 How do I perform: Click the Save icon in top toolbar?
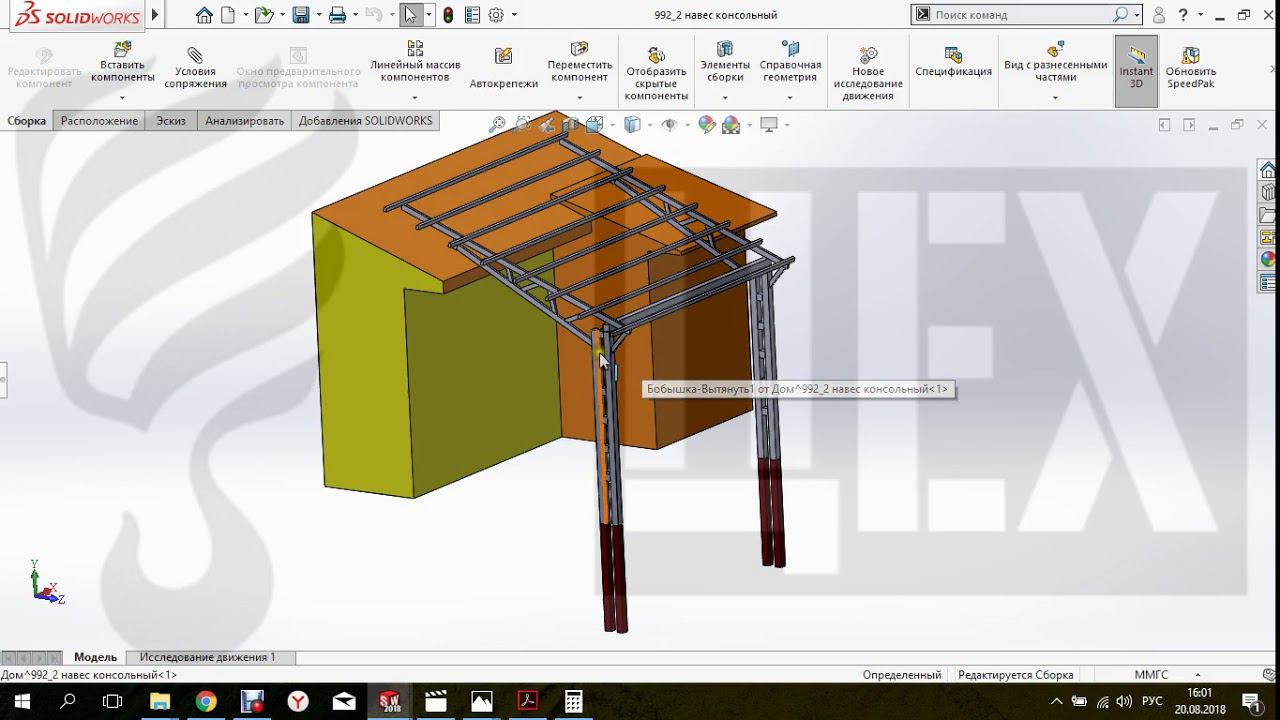(x=300, y=15)
